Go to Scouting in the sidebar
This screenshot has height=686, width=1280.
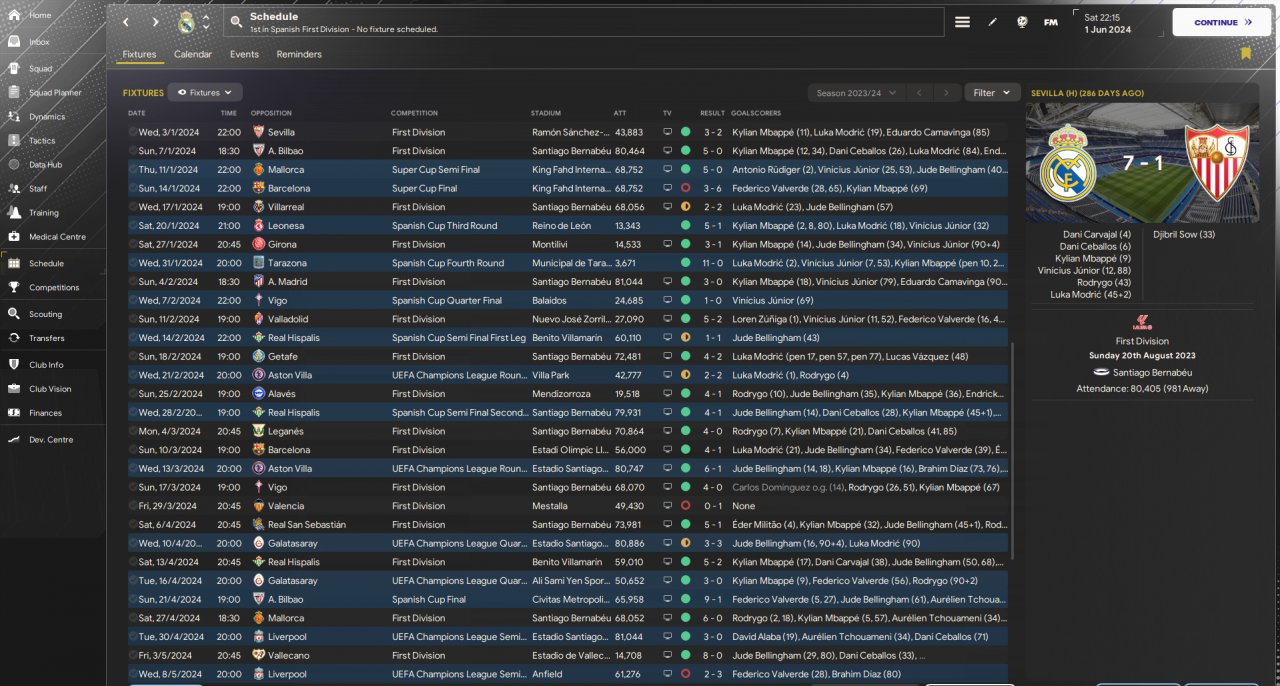click(45, 314)
